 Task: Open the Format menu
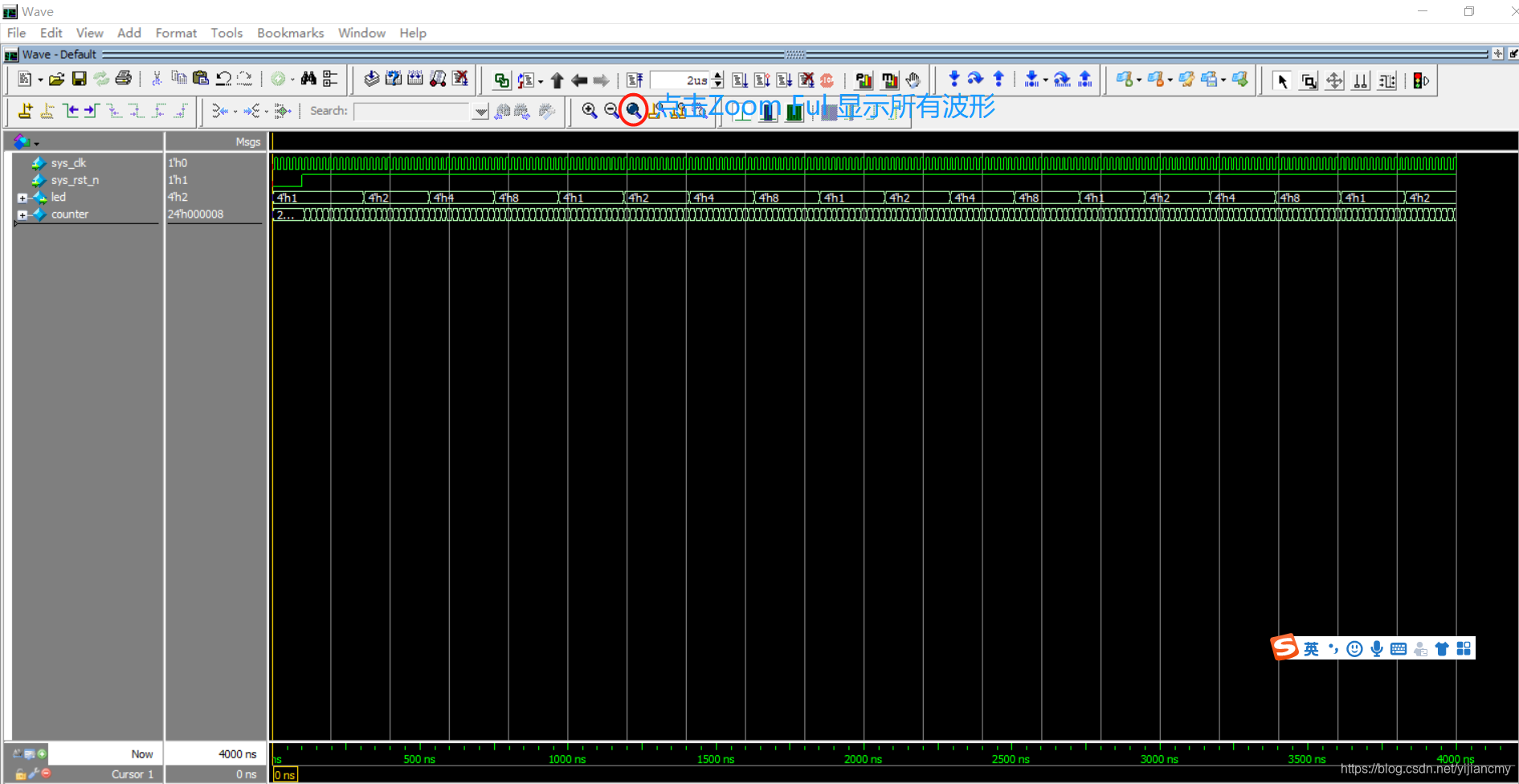click(176, 33)
